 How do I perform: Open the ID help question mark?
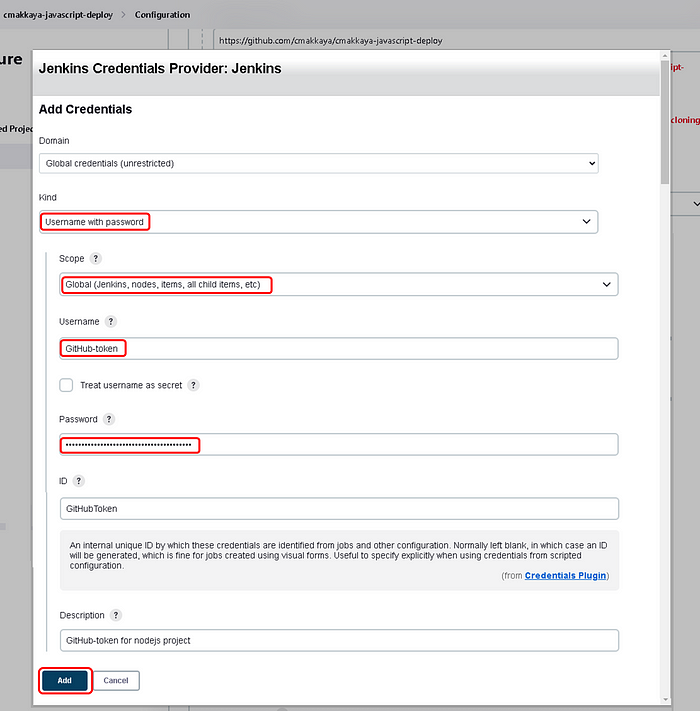(78, 481)
